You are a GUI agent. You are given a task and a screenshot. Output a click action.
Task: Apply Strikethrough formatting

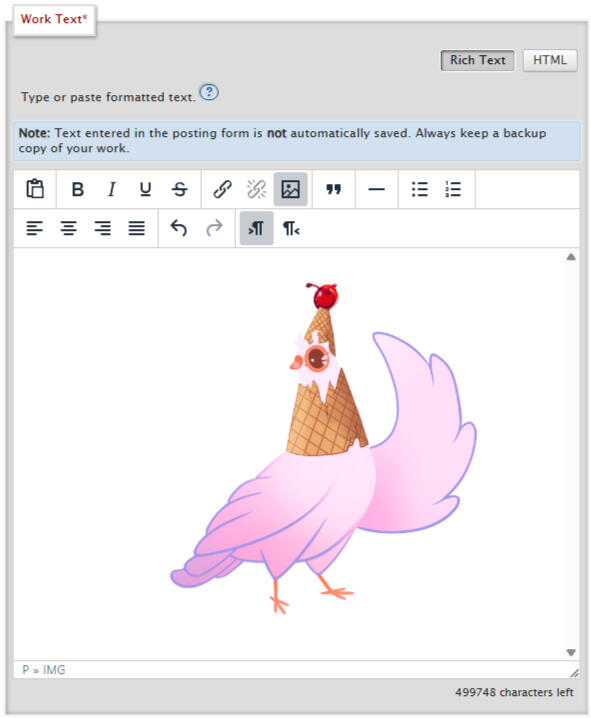[179, 189]
